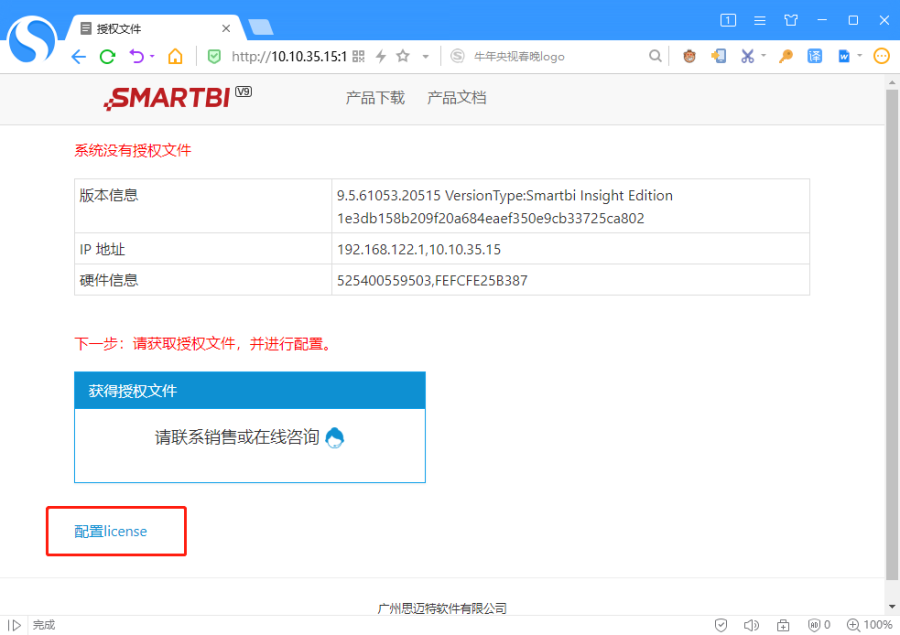Start a screenshot with the scissors icon
The image size is (900, 635).
(747, 56)
